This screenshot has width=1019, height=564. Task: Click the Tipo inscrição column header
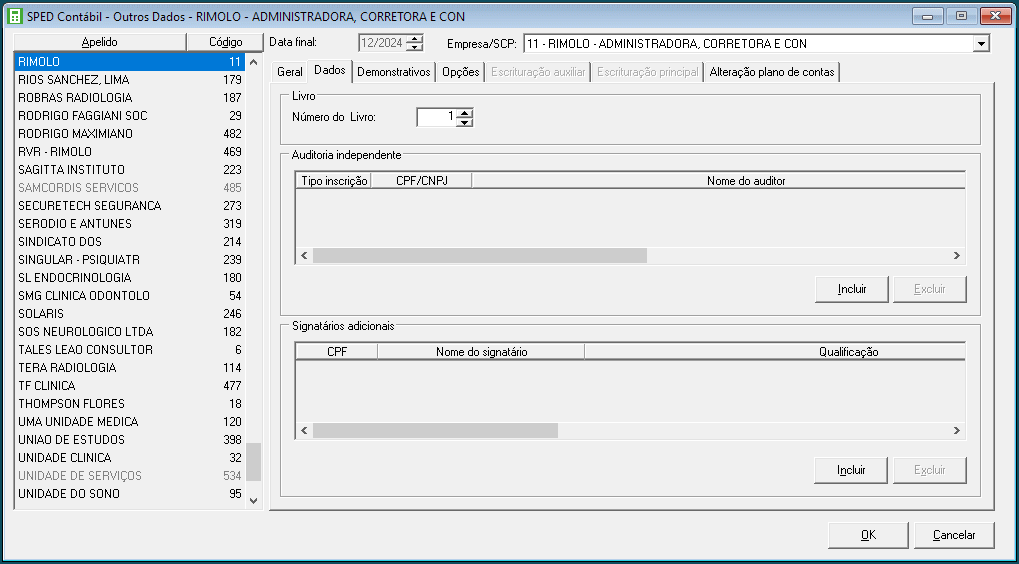[334, 181]
